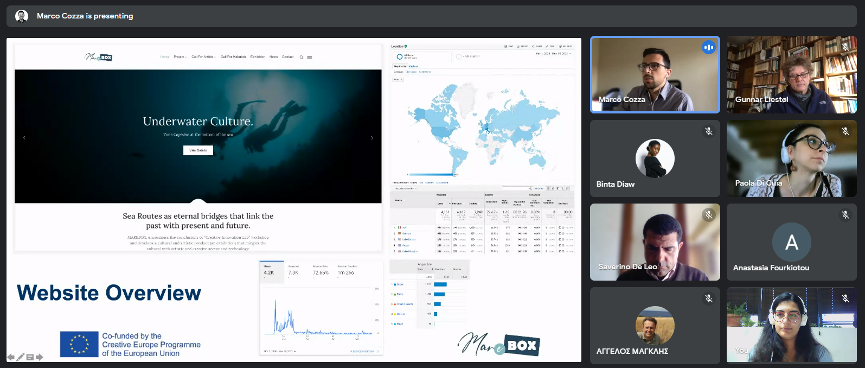Click the muted mic icon on Anastasia Fourkiotou's tile

pyautogui.click(x=845, y=215)
